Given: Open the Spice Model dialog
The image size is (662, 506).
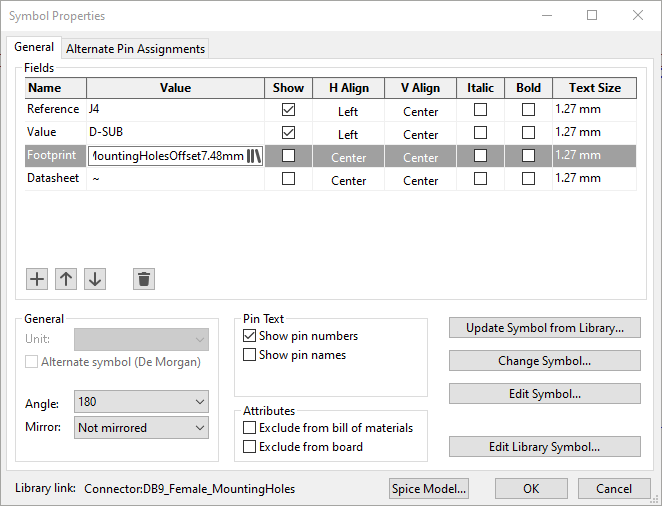Looking at the screenshot, I should click(x=429, y=489).
